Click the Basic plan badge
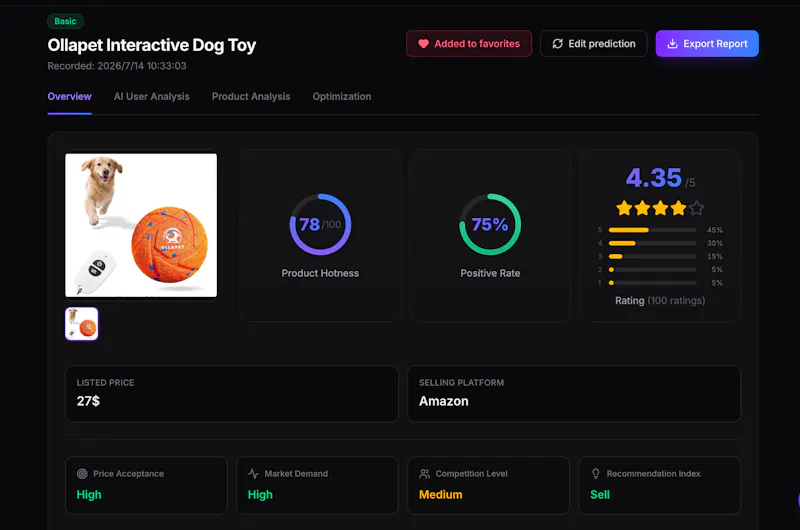The width and height of the screenshot is (800, 530). tap(65, 21)
